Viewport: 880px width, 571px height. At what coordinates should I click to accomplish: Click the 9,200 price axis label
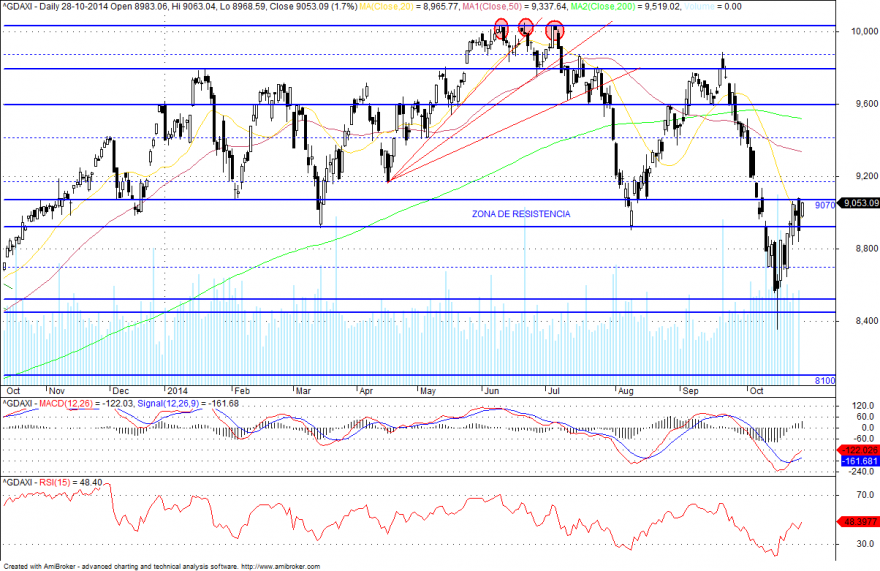pos(867,176)
